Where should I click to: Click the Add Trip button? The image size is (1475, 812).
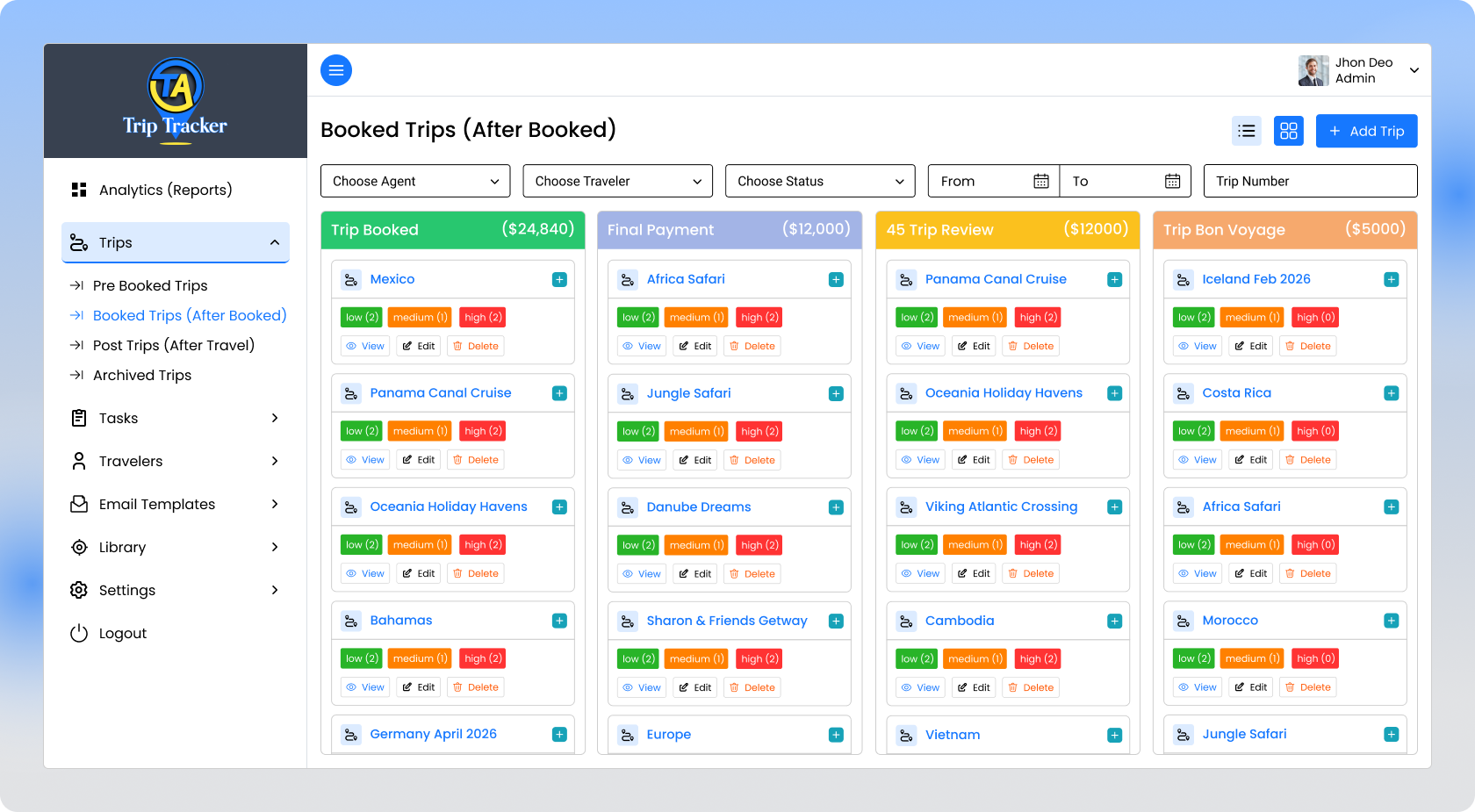pyautogui.click(x=1366, y=131)
